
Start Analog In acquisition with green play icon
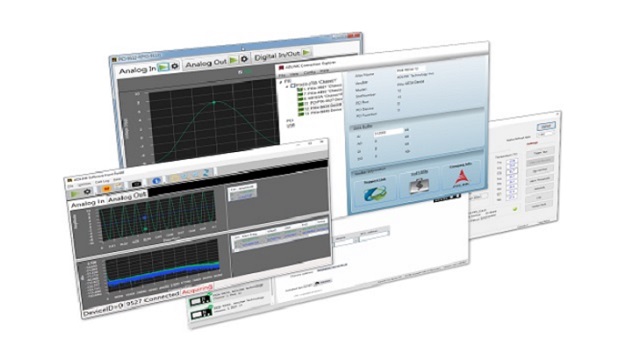[x=163, y=67]
